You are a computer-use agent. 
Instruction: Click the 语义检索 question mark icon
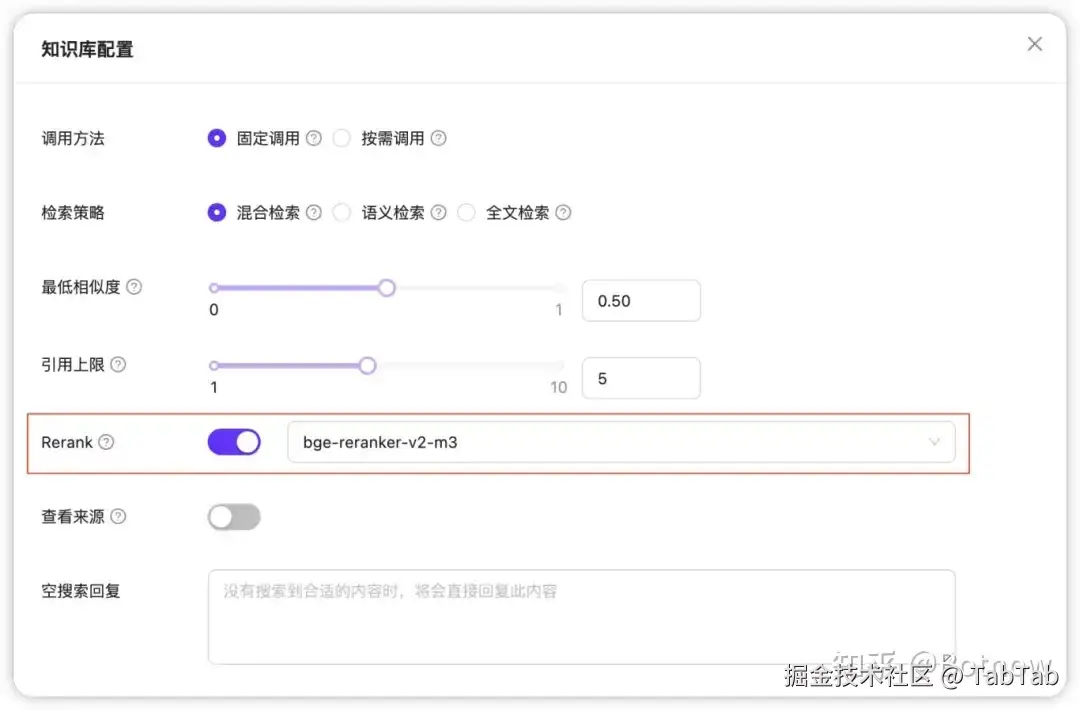pos(438,212)
